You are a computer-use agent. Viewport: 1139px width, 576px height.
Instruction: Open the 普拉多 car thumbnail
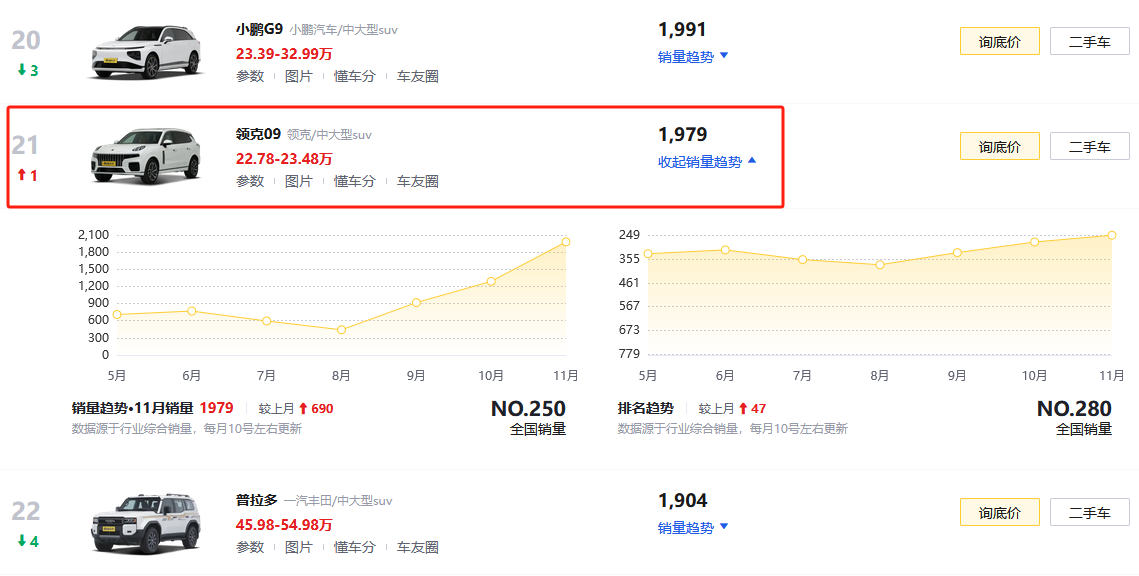pyautogui.click(x=146, y=524)
